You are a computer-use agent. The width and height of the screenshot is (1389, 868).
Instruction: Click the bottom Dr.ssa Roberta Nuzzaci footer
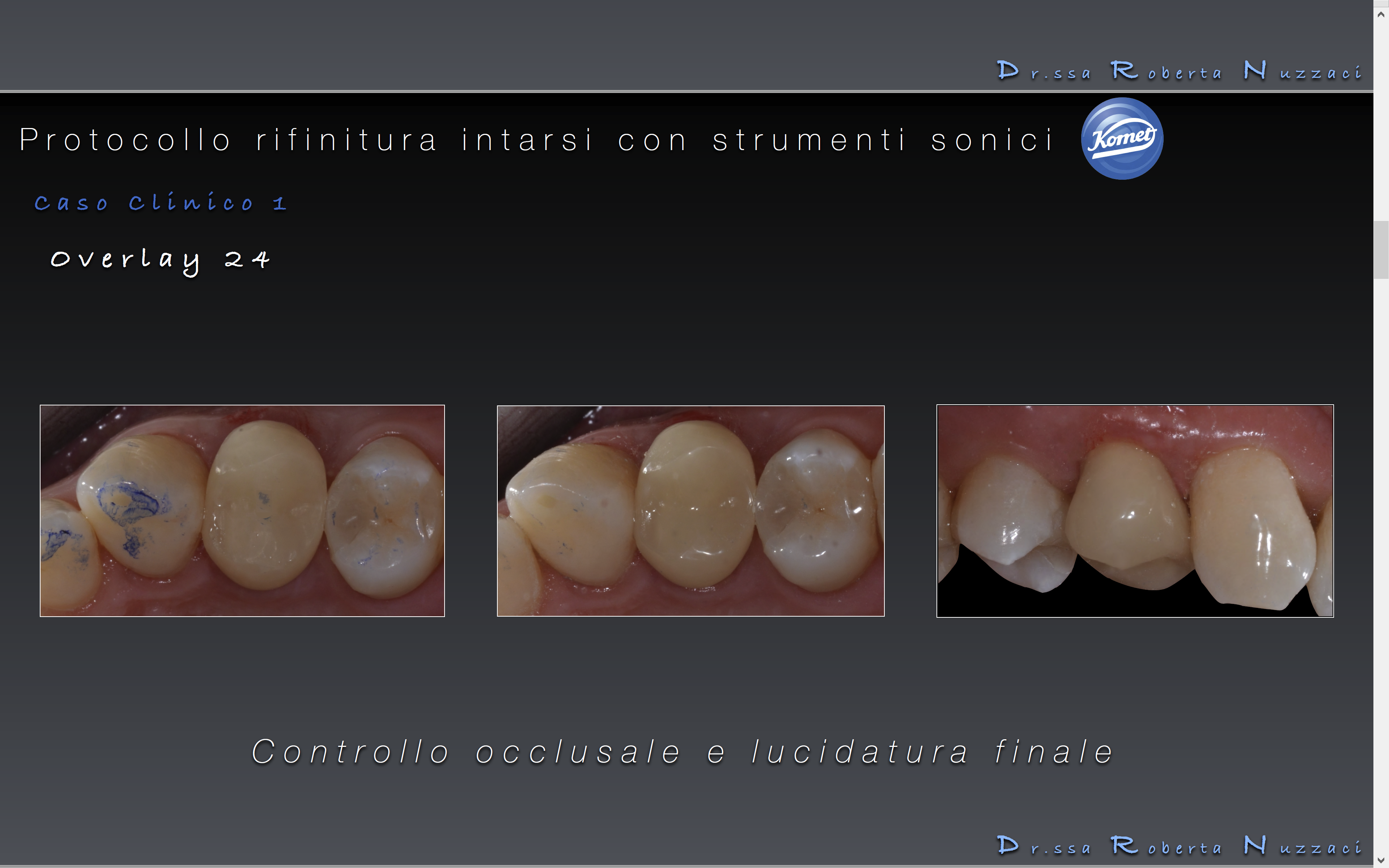(x=1180, y=846)
